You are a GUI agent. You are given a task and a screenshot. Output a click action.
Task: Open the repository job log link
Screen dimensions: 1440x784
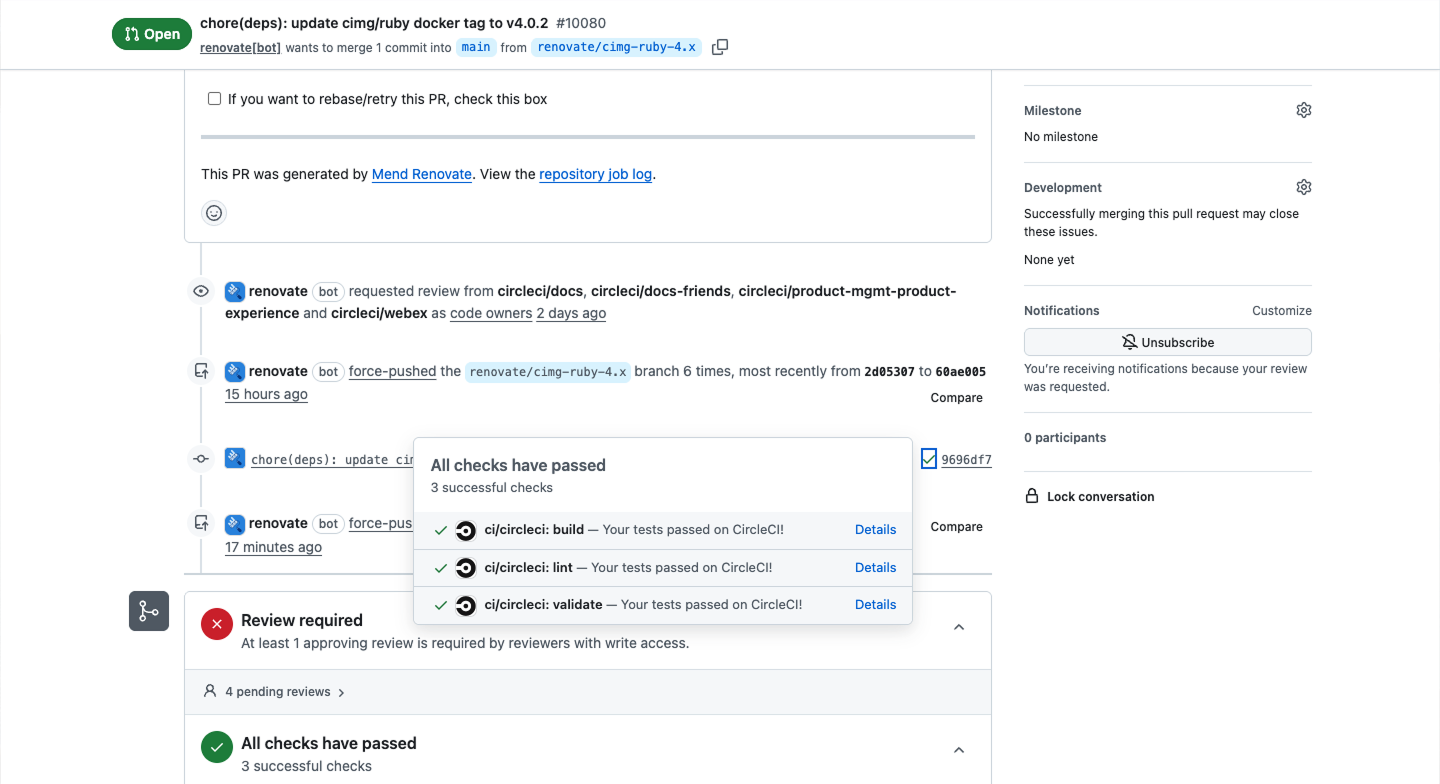tap(595, 174)
